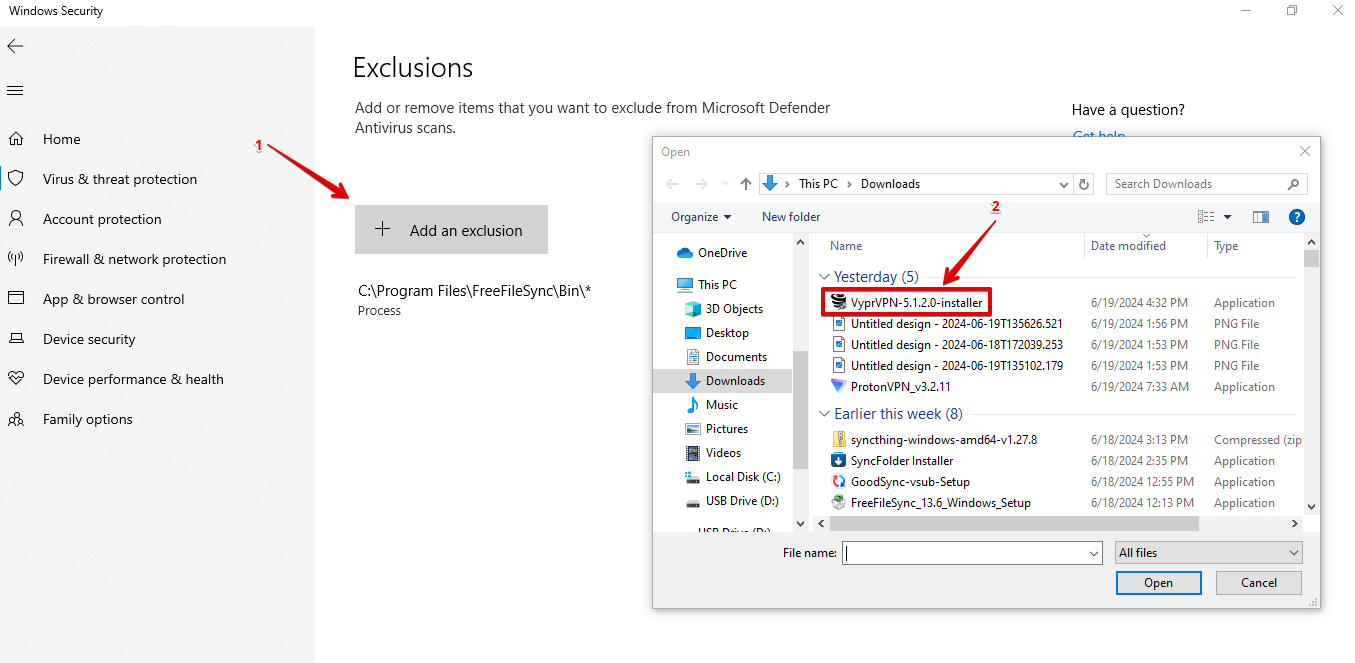Open Device security section
The image size is (1355, 663).
click(x=89, y=339)
